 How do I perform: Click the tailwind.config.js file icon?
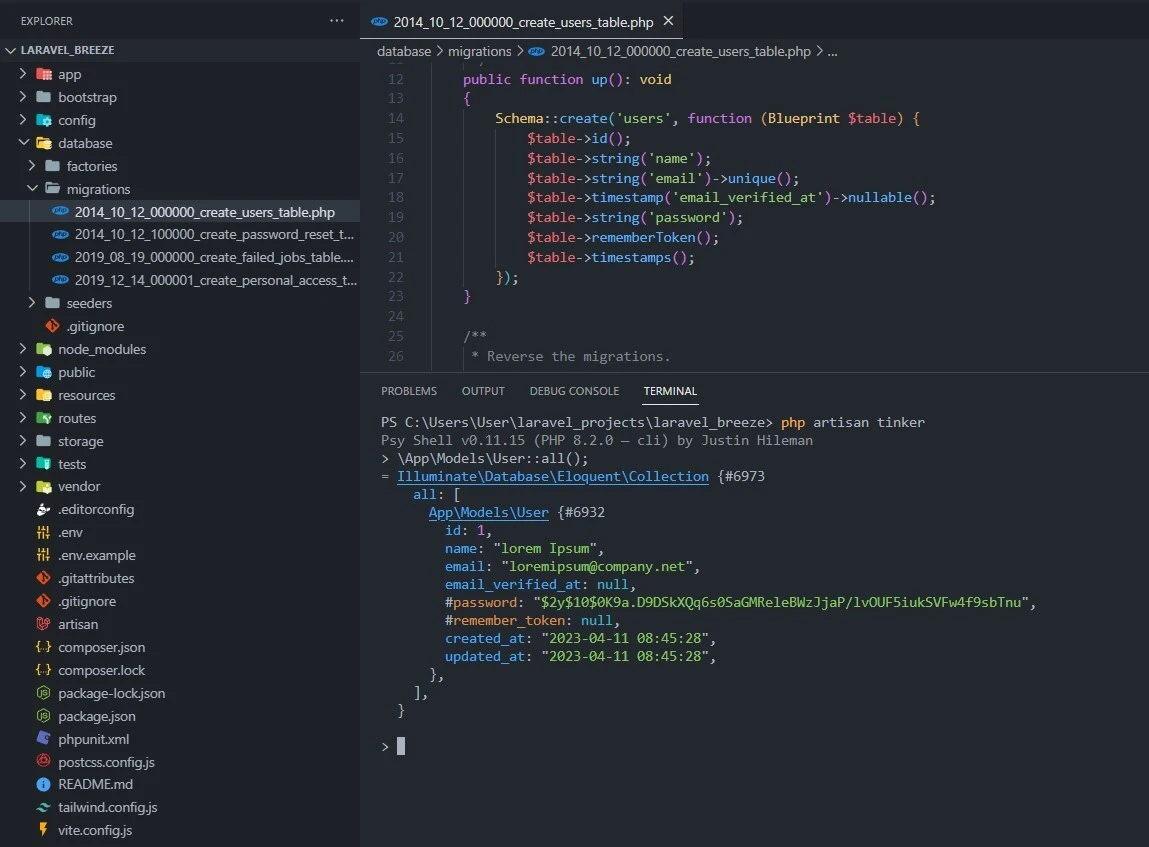pyautogui.click(x=43, y=808)
